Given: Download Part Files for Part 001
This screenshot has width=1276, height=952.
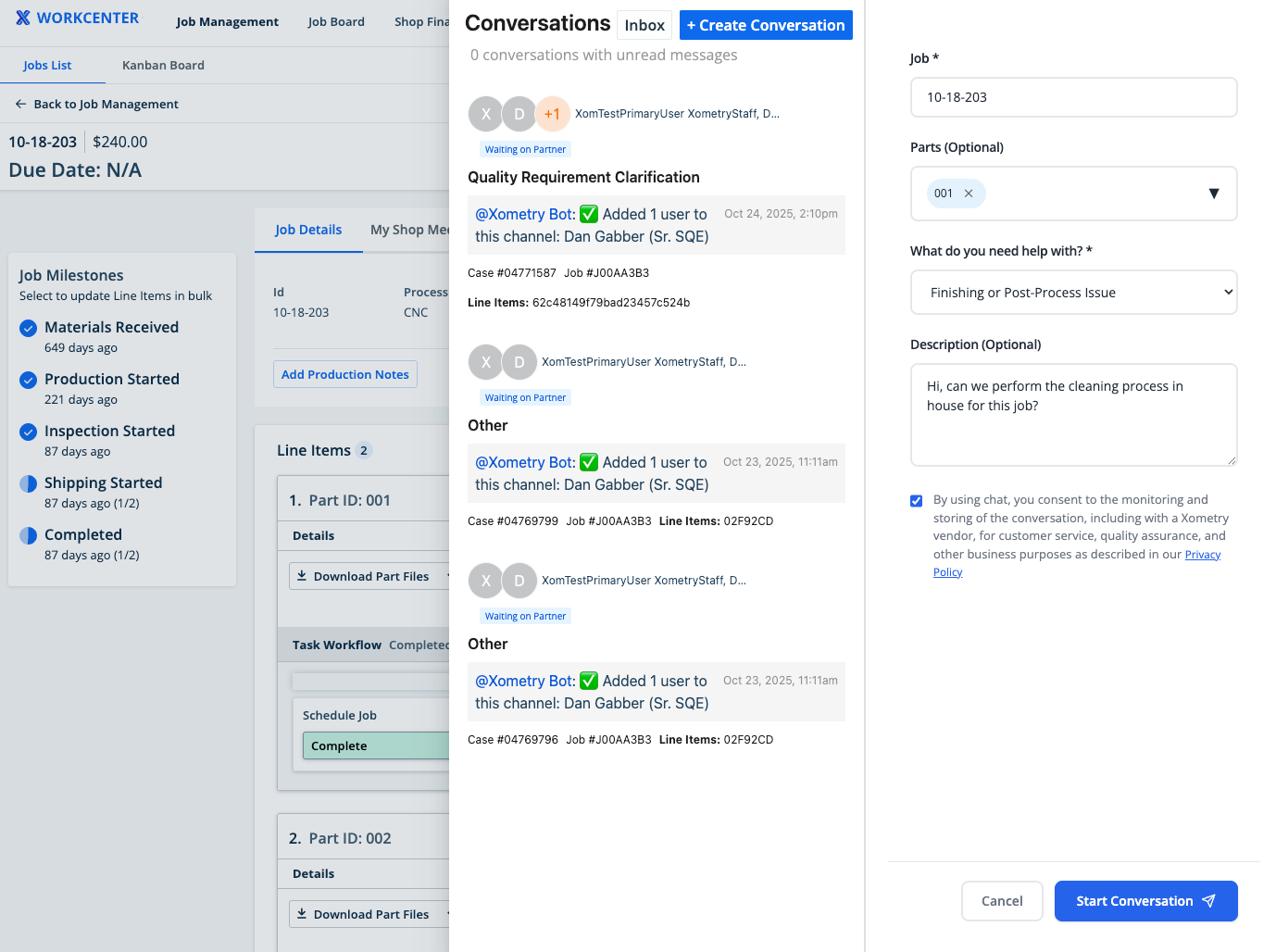Looking at the screenshot, I should click(x=370, y=576).
